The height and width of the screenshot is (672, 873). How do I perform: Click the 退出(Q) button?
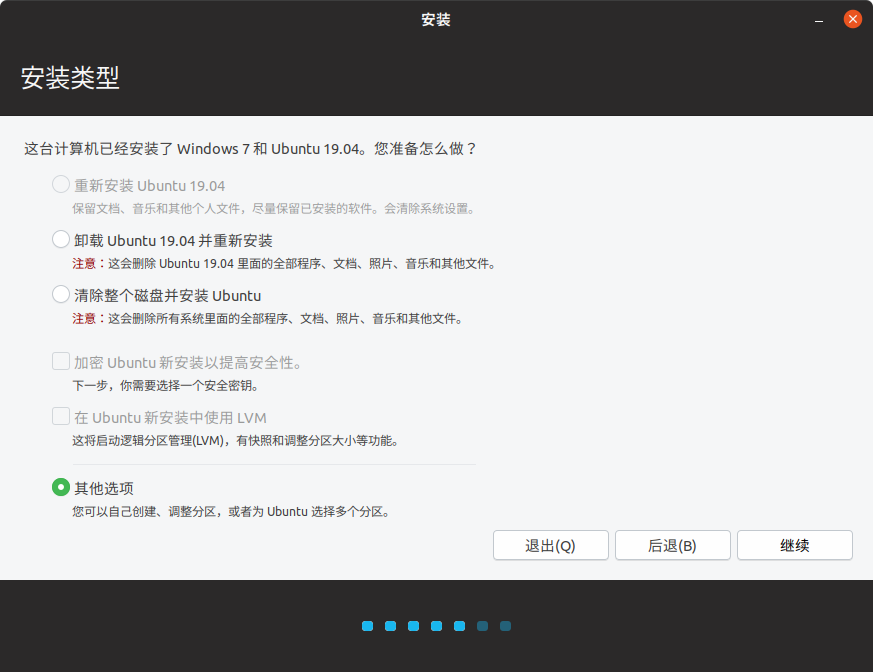[x=551, y=545]
